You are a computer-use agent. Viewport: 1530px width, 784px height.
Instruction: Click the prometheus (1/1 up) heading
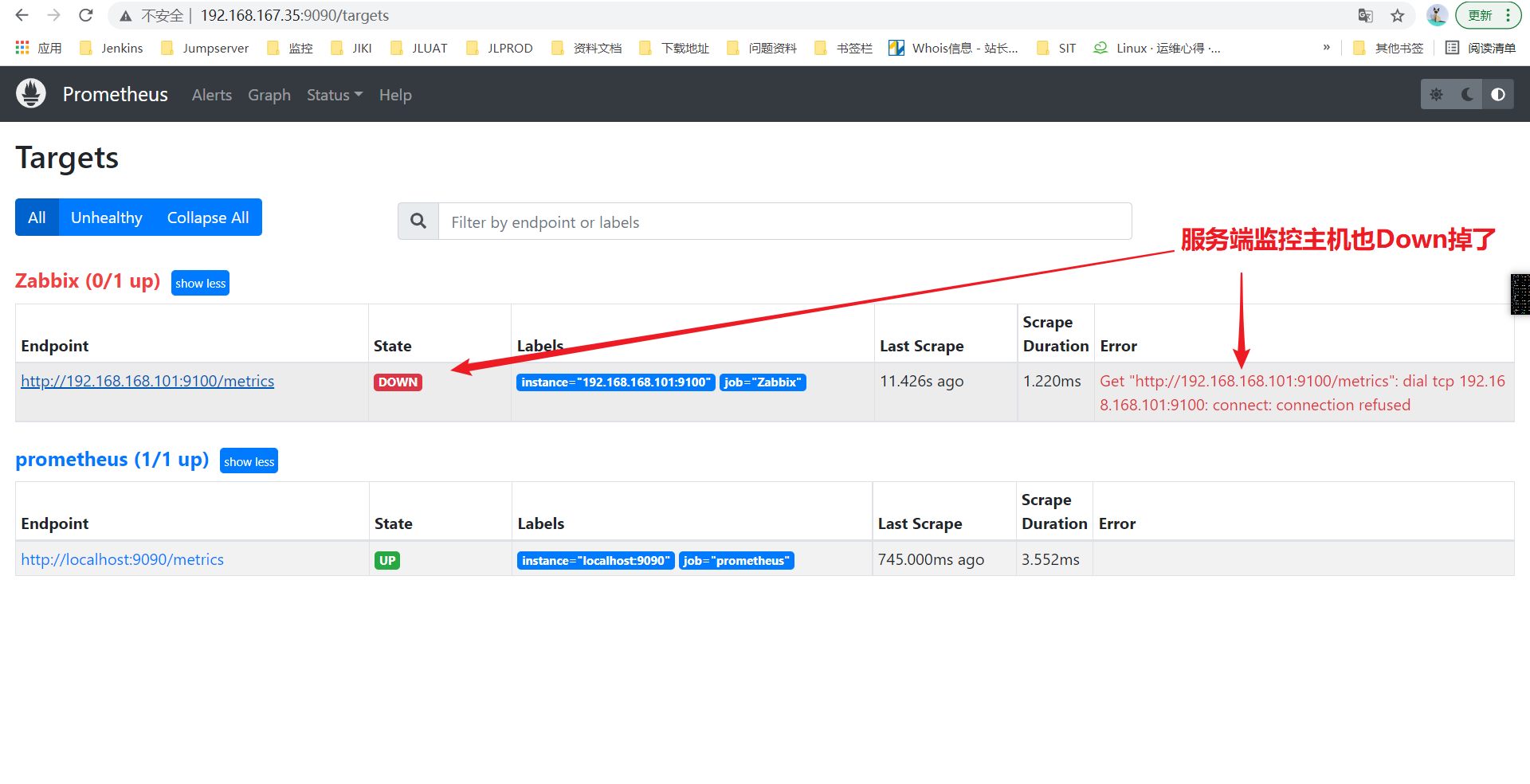112,459
